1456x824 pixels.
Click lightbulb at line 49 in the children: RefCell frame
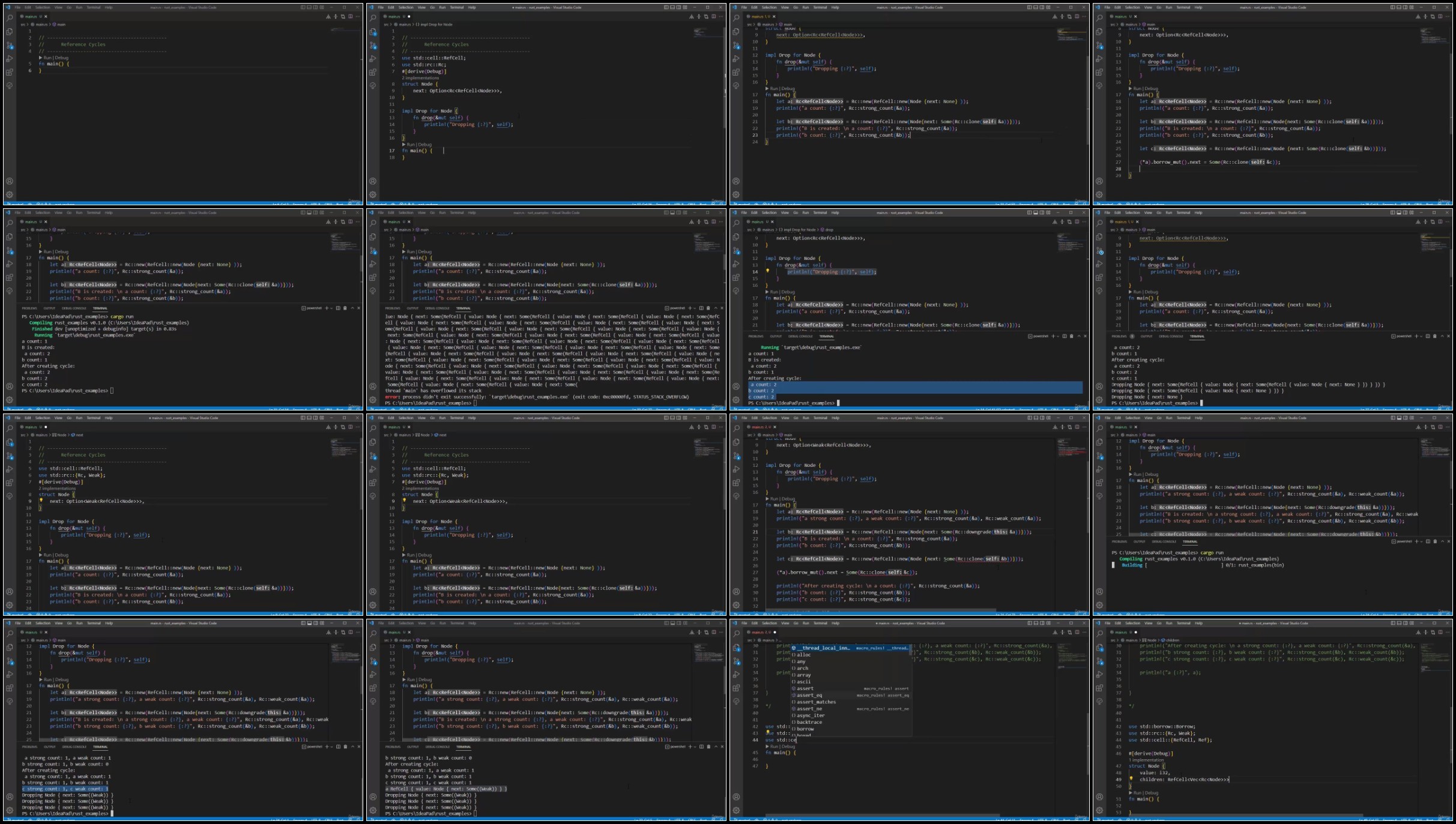1131,778
